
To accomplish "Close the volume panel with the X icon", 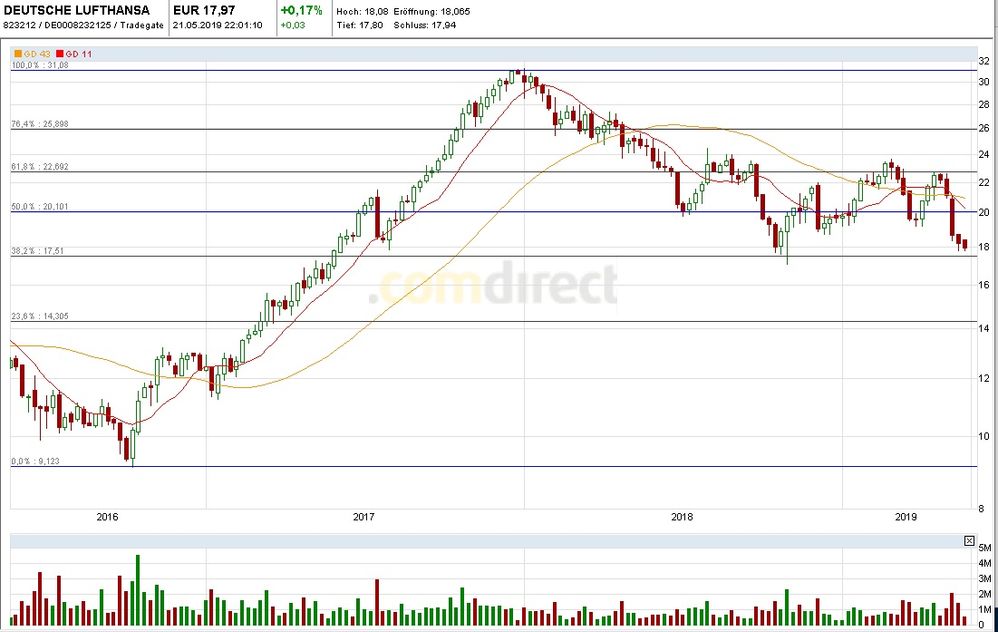I will click(x=969, y=541).
